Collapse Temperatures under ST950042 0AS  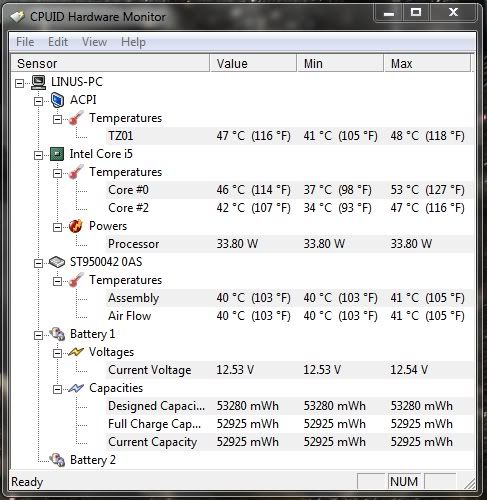pyautogui.click(x=58, y=281)
